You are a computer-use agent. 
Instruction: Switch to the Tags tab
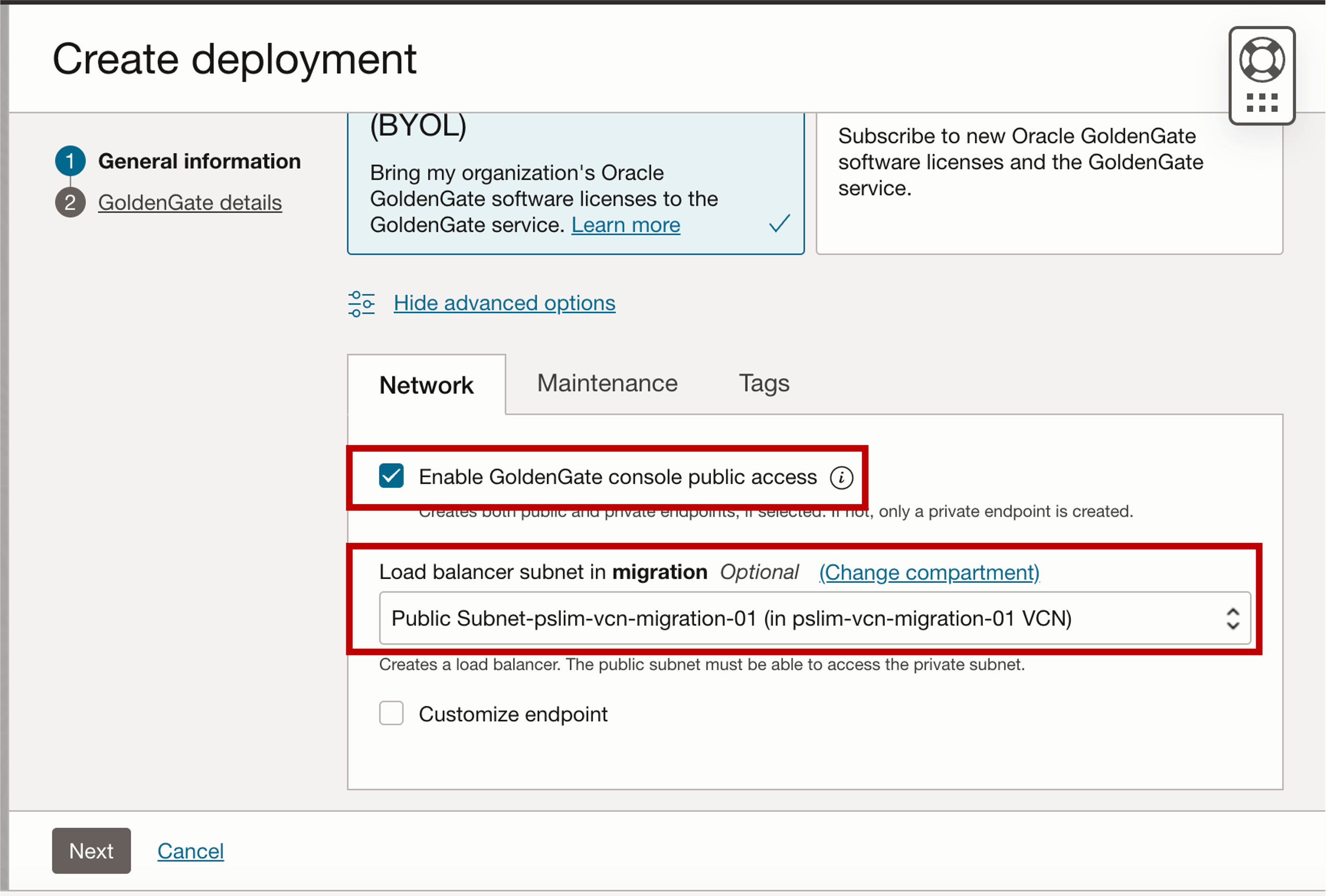(764, 383)
